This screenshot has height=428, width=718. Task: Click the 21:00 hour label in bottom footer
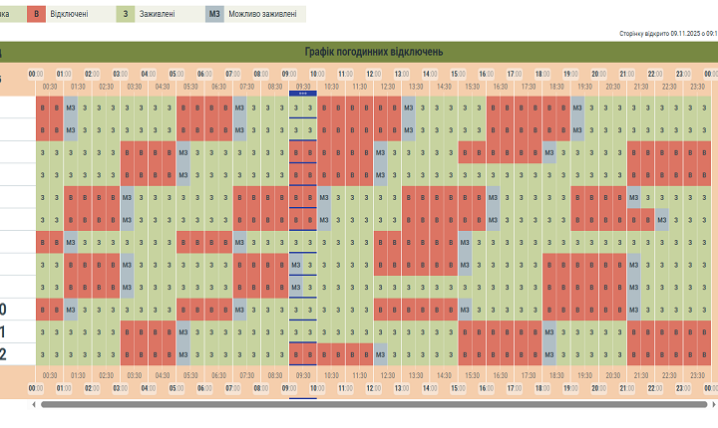pos(627,387)
